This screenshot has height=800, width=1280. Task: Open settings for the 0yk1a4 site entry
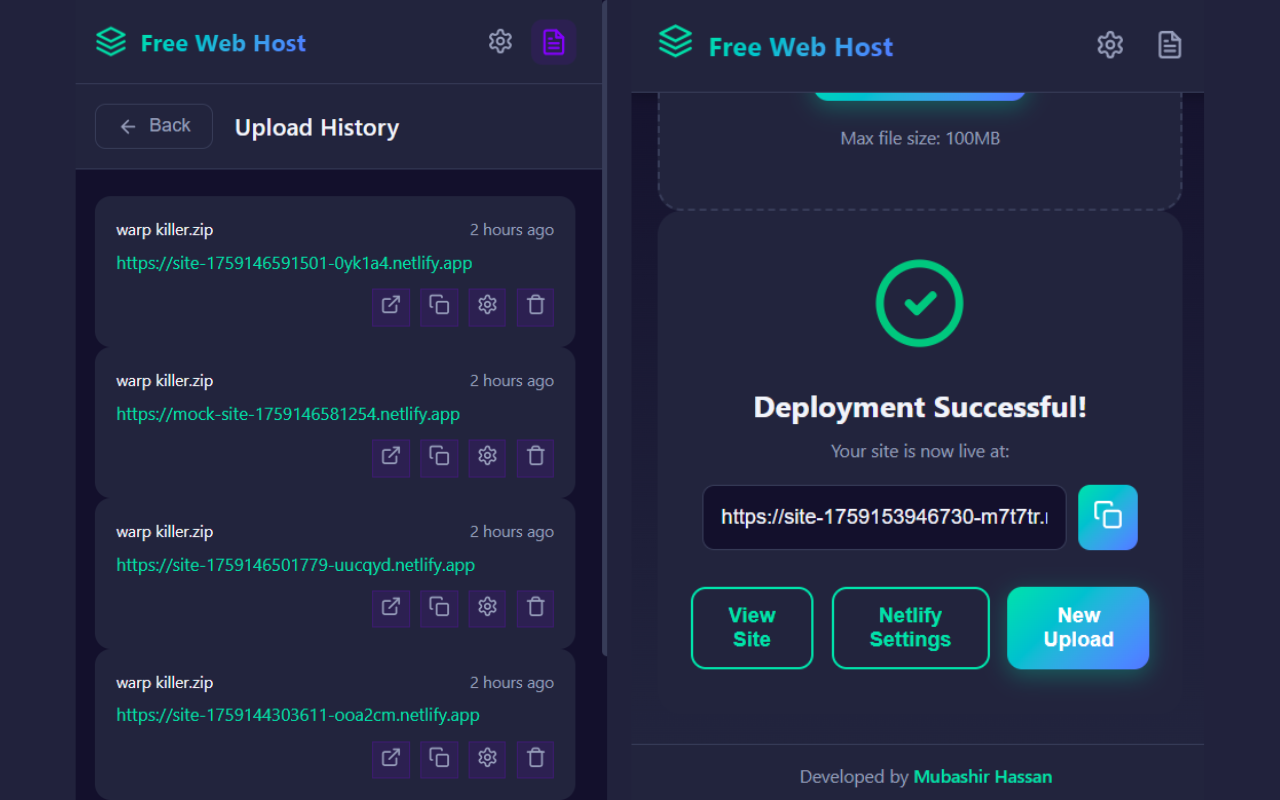[487, 306]
